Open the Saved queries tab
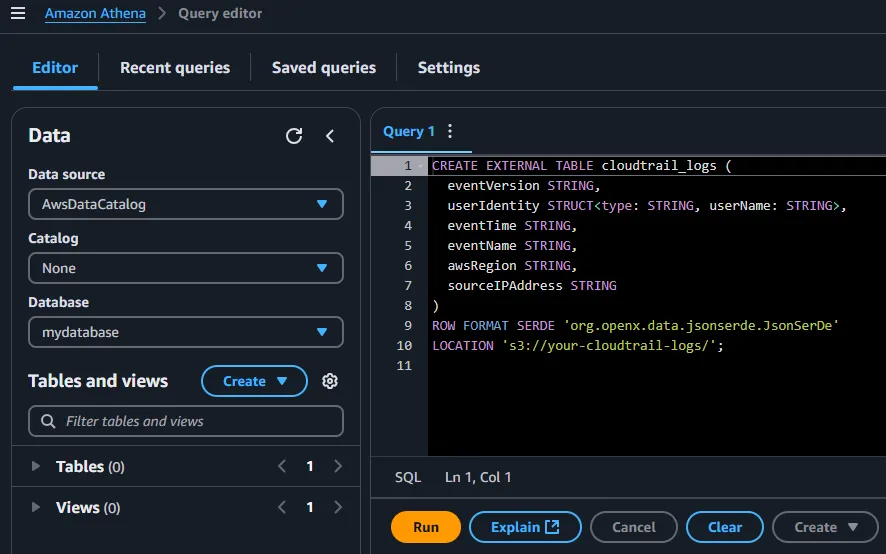The image size is (886, 554). point(324,68)
